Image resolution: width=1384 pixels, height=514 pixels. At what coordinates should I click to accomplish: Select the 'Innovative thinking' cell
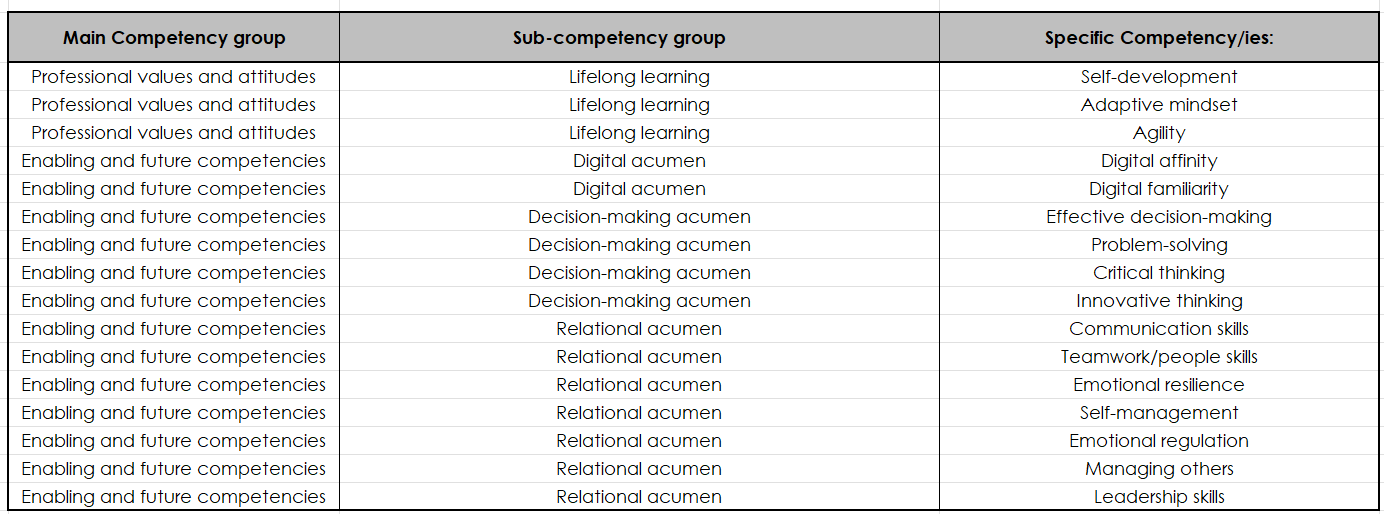[x=1158, y=301]
